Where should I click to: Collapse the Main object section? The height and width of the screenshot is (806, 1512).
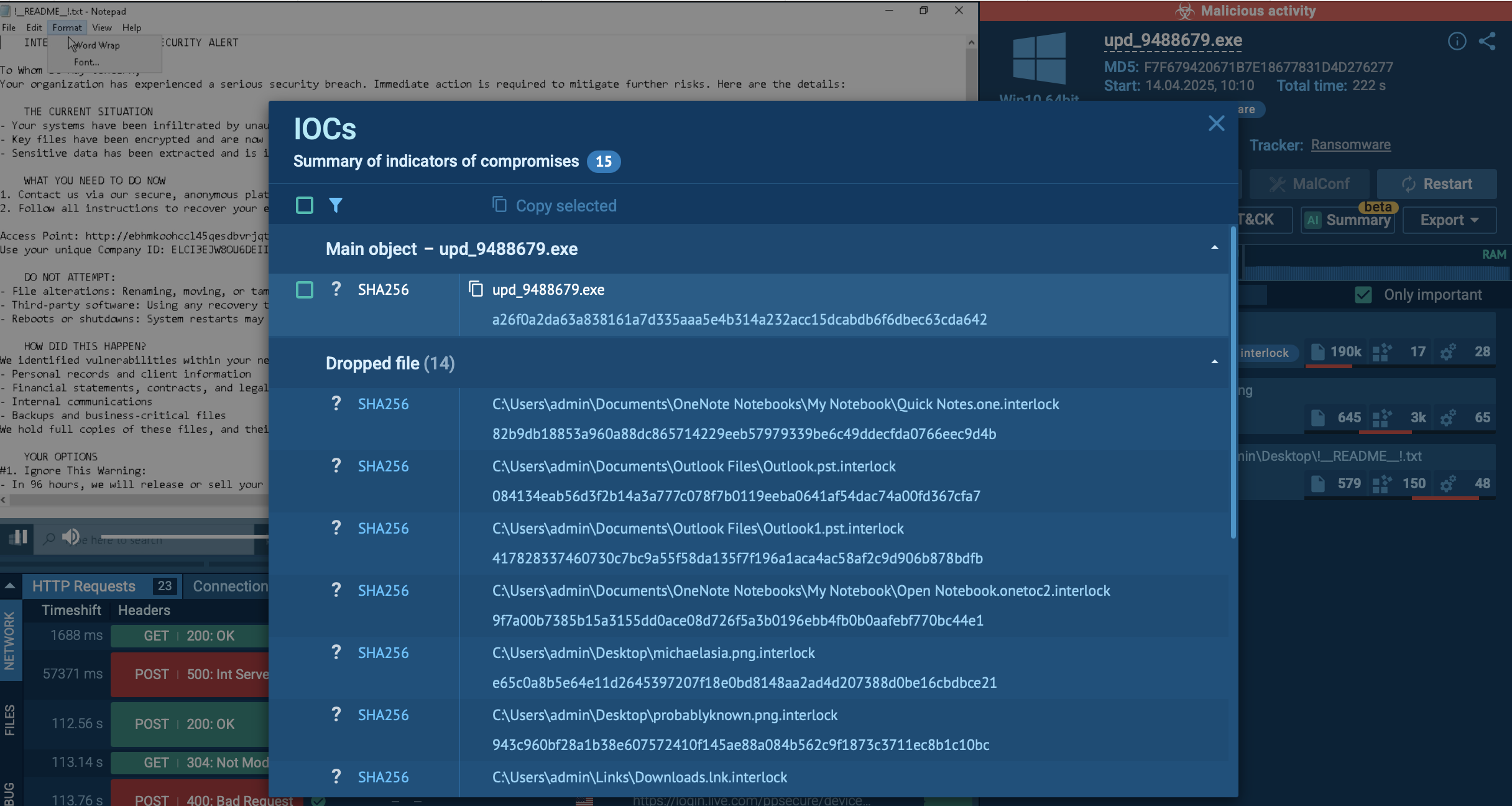click(x=1214, y=248)
